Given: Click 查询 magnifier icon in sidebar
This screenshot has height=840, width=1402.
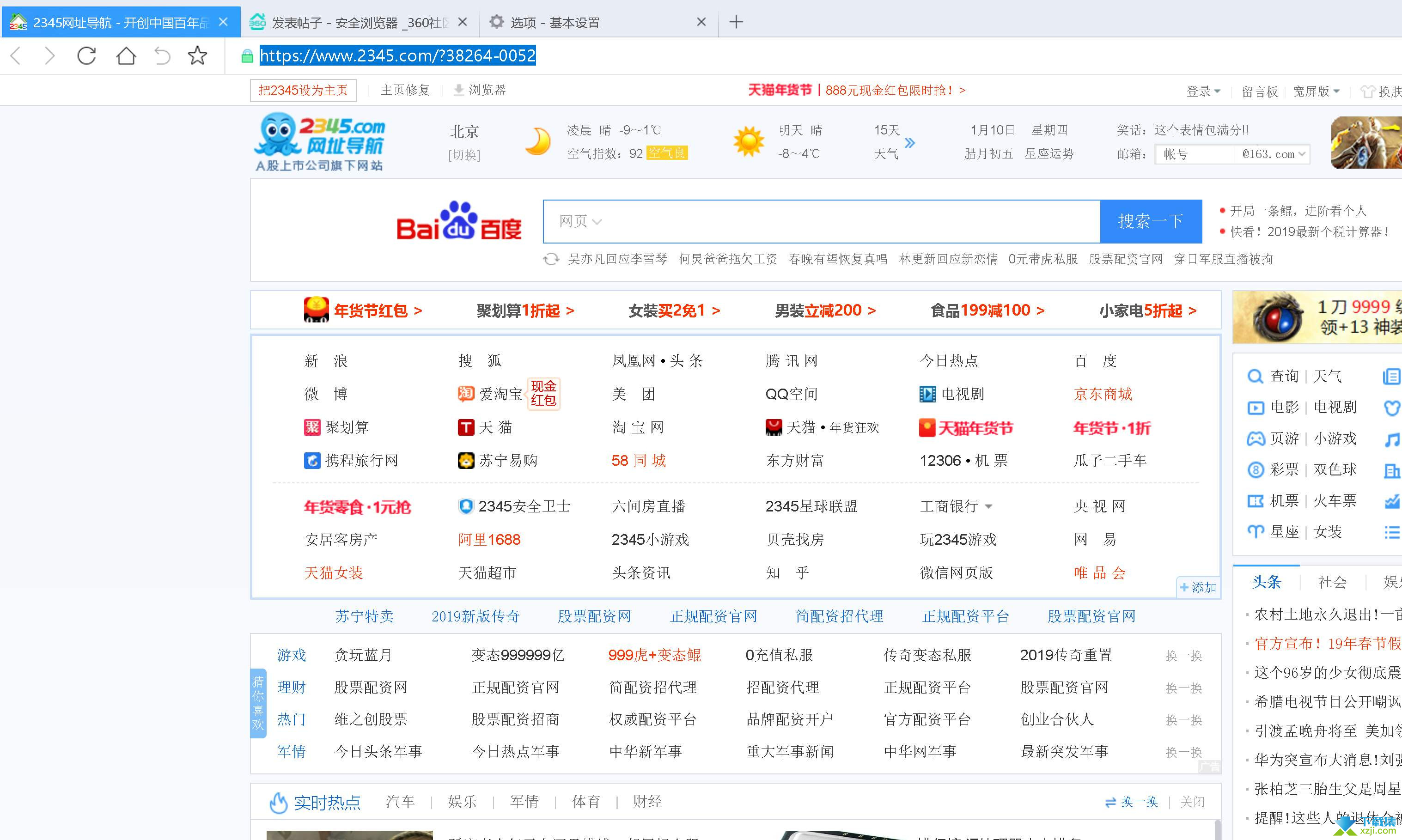Looking at the screenshot, I should pyautogui.click(x=1255, y=377).
